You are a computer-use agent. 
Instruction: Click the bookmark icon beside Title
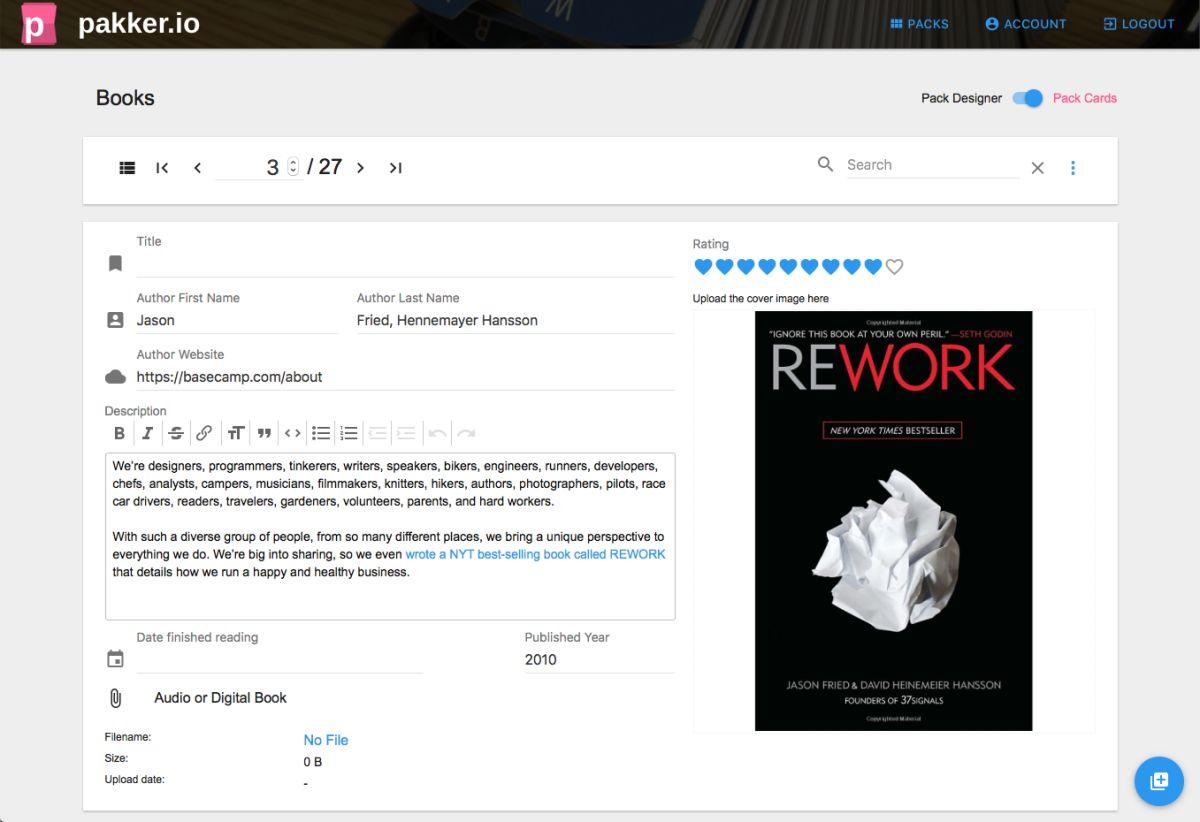pyautogui.click(x=115, y=263)
